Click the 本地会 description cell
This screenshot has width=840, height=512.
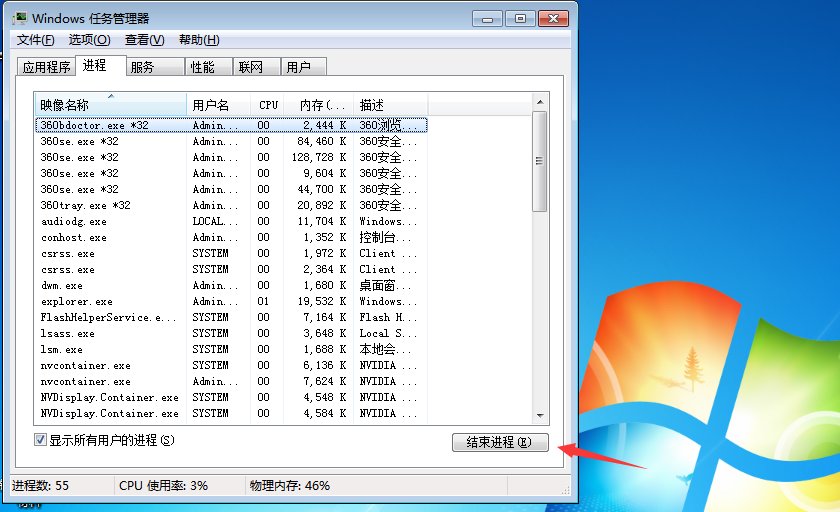tap(386, 349)
